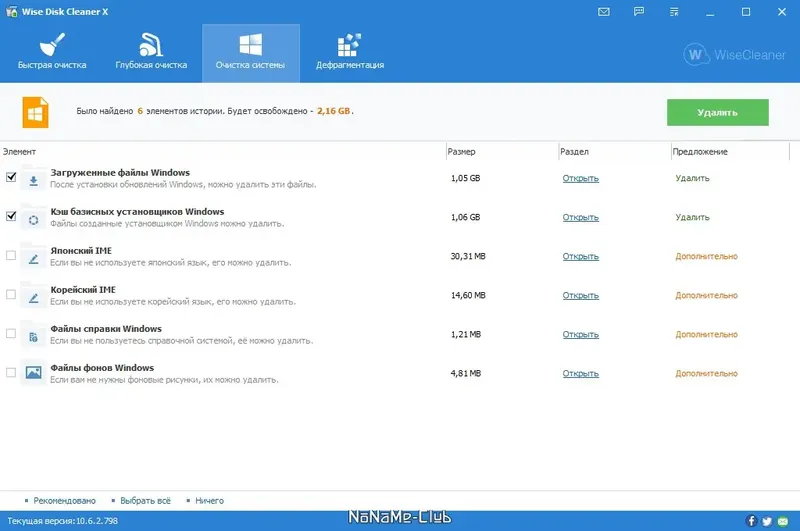The width and height of the screenshot is (800, 531).
Task: Click the 1,06 GB size value
Action: pos(465,217)
